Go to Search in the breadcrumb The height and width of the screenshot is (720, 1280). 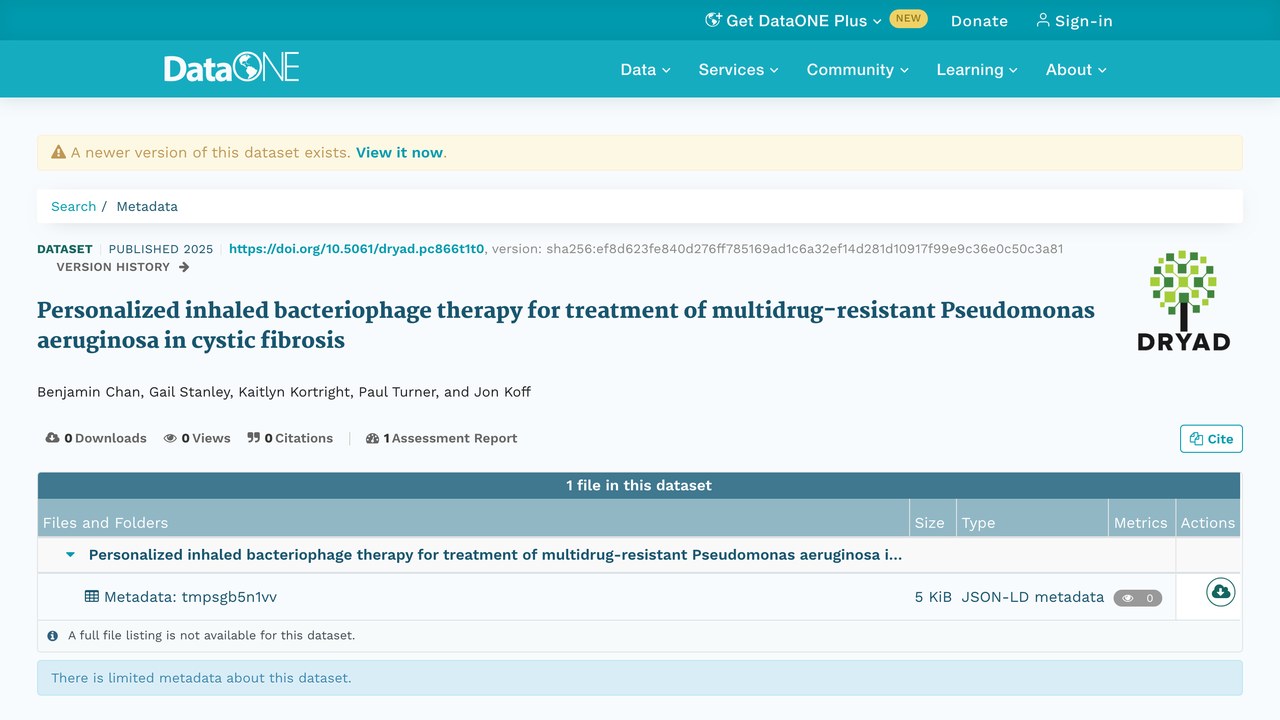pos(74,206)
